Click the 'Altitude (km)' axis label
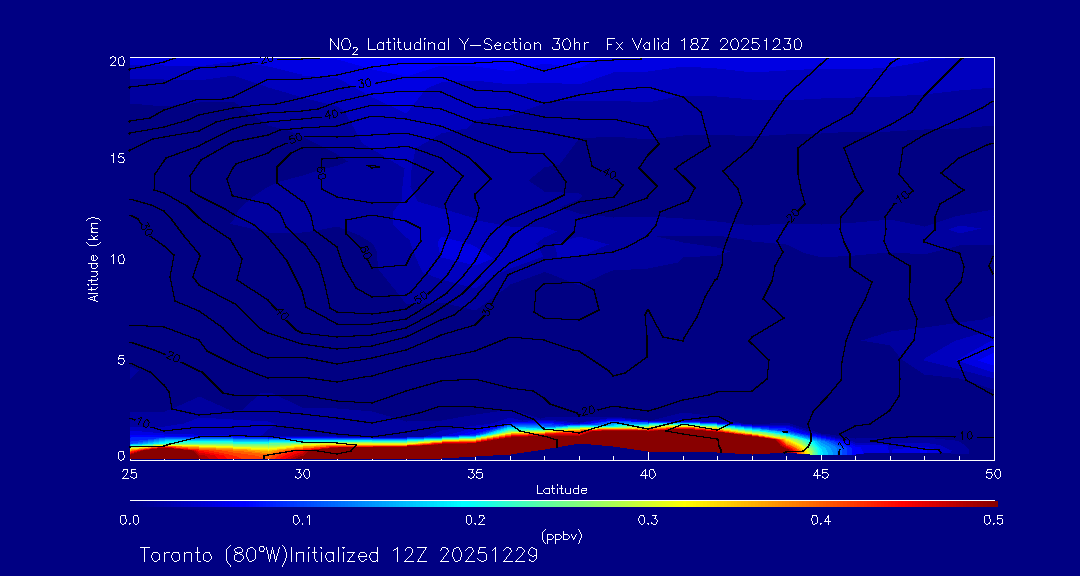The height and width of the screenshot is (576, 1080). click(x=94, y=260)
